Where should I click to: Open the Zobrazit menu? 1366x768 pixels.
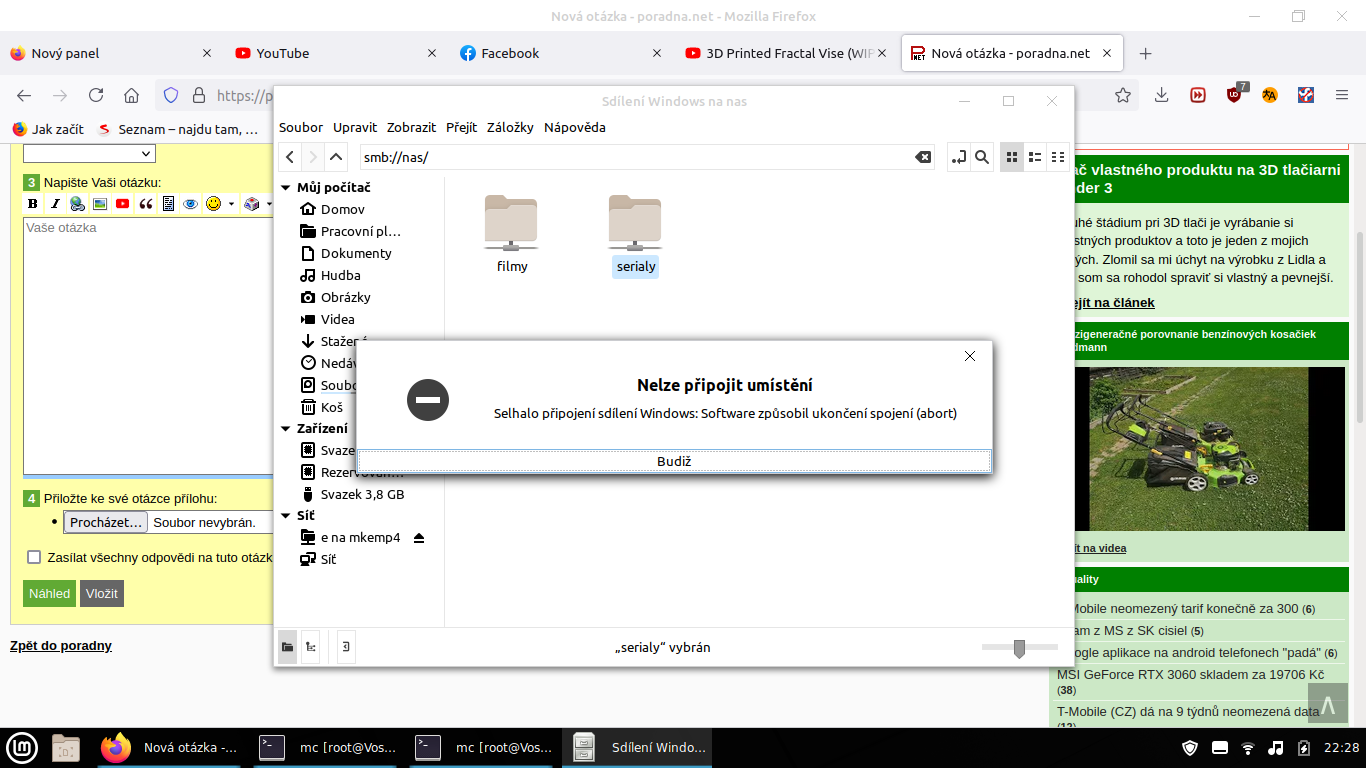(x=412, y=127)
